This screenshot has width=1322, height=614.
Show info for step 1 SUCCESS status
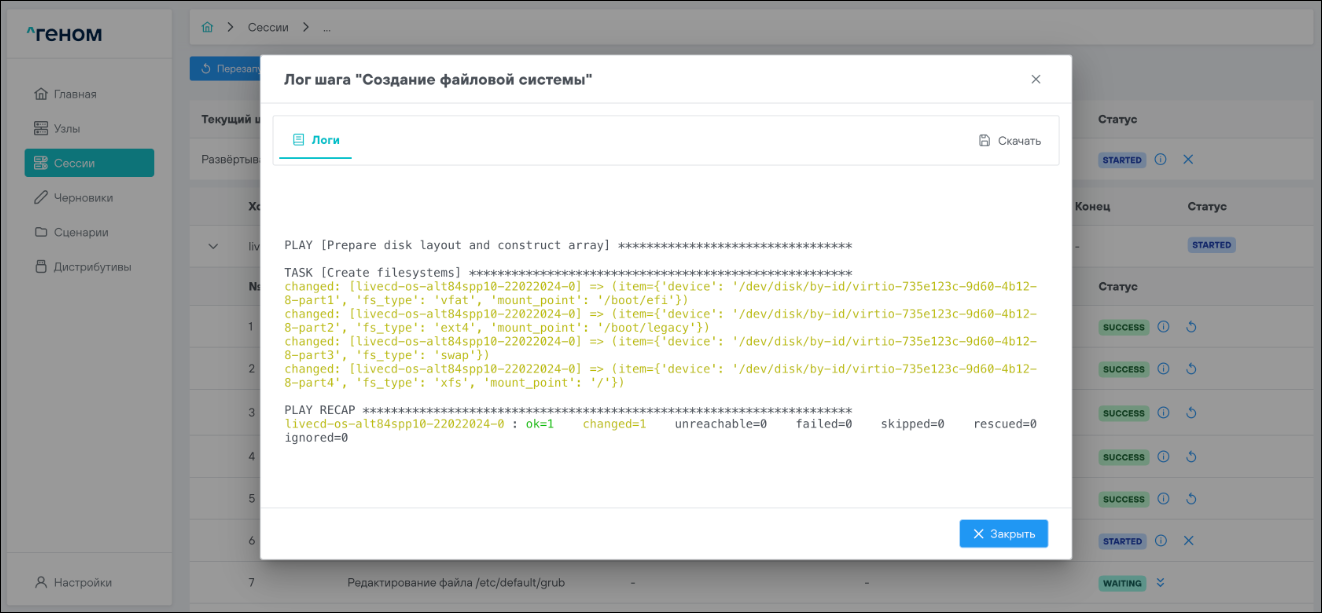pyautogui.click(x=1163, y=327)
